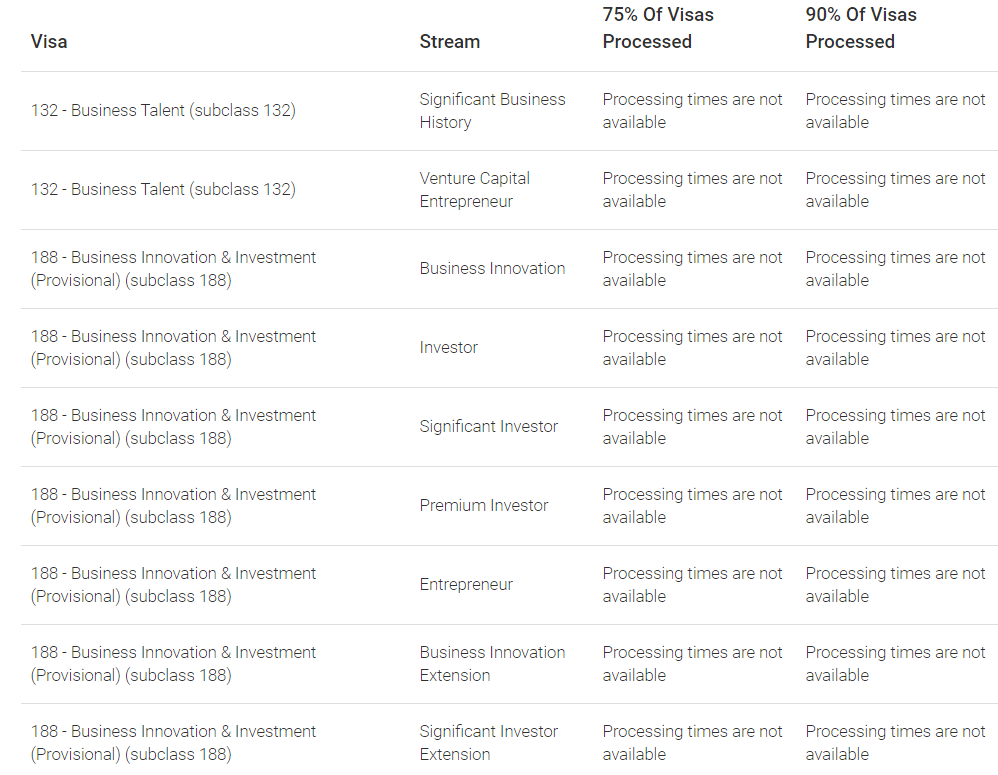The width and height of the screenshot is (998, 775).
Task: Select the Significant Investor Extension stream cell
Action: click(488, 743)
